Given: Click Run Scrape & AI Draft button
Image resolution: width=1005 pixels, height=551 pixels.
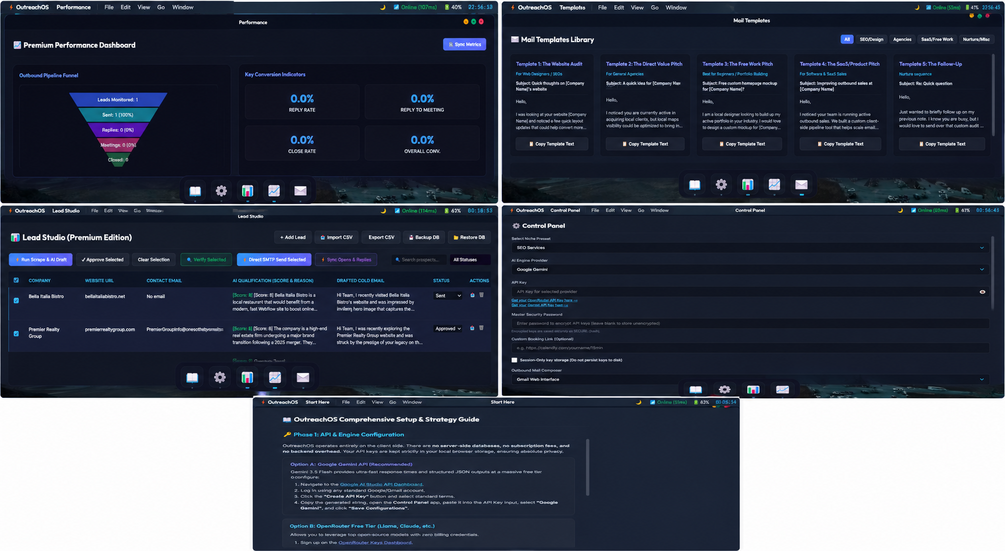Looking at the screenshot, I should tap(40, 259).
